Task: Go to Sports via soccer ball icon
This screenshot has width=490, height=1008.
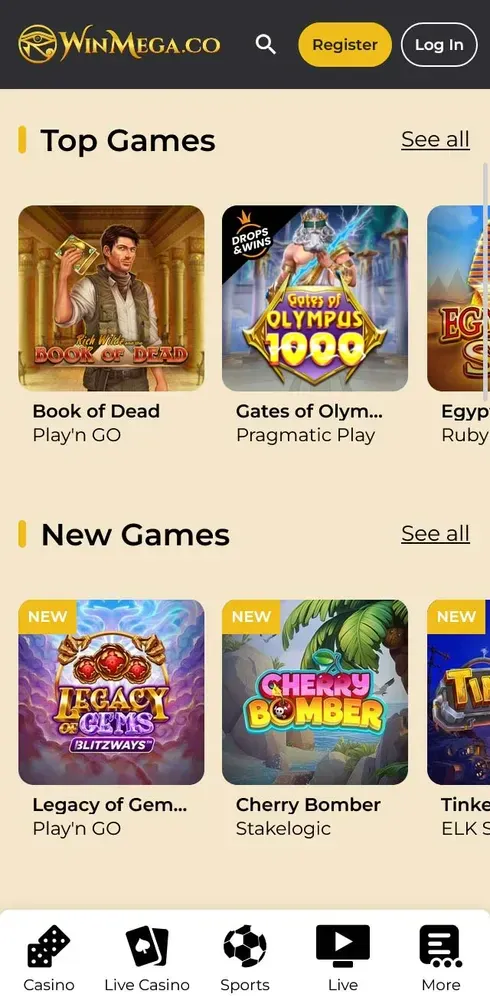Action: 245,946
